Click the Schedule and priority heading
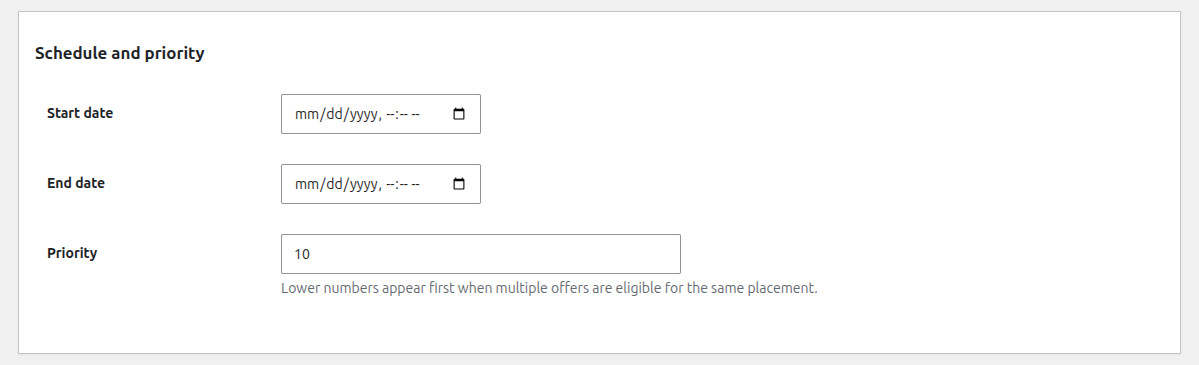The image size is (1199, 365). [x=119, y=54]
